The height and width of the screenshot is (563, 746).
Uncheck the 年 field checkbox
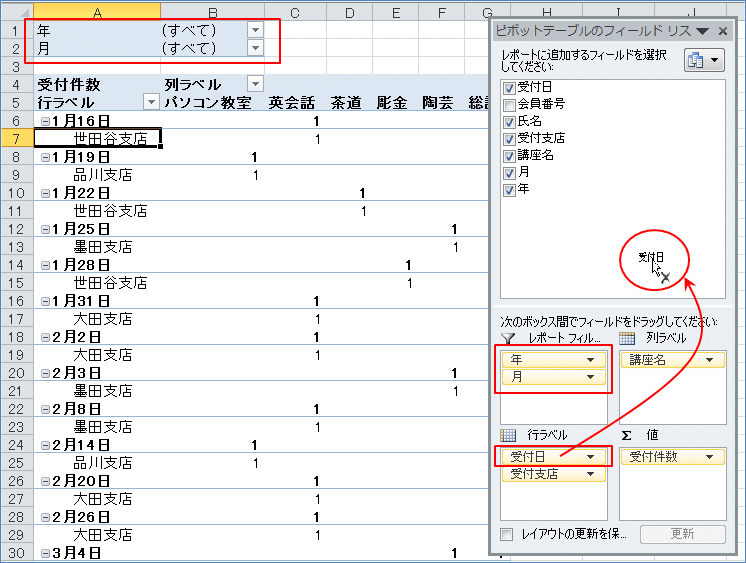pos(509,190)
